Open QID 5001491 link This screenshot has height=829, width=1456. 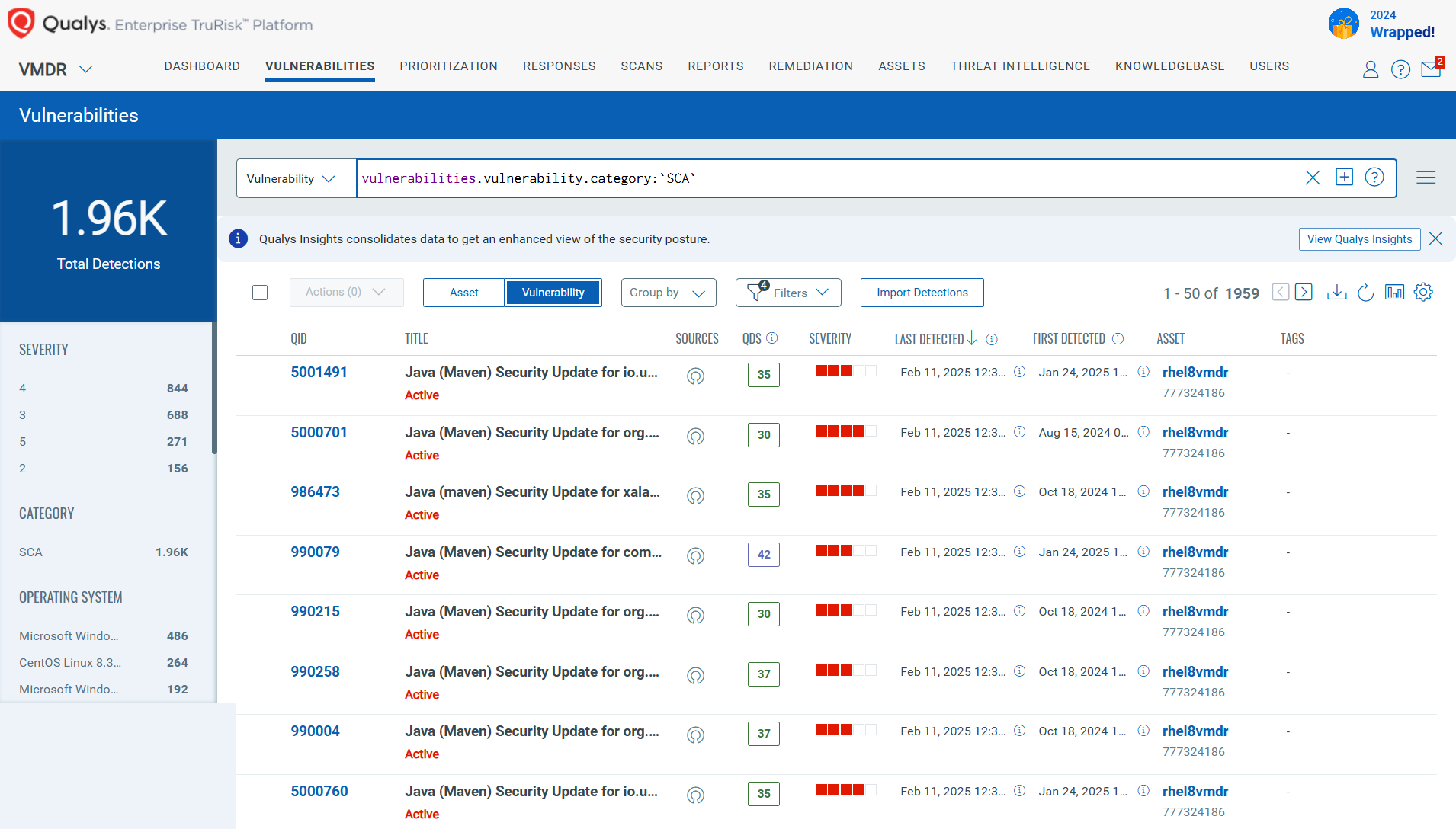click(x=319, y=372)
